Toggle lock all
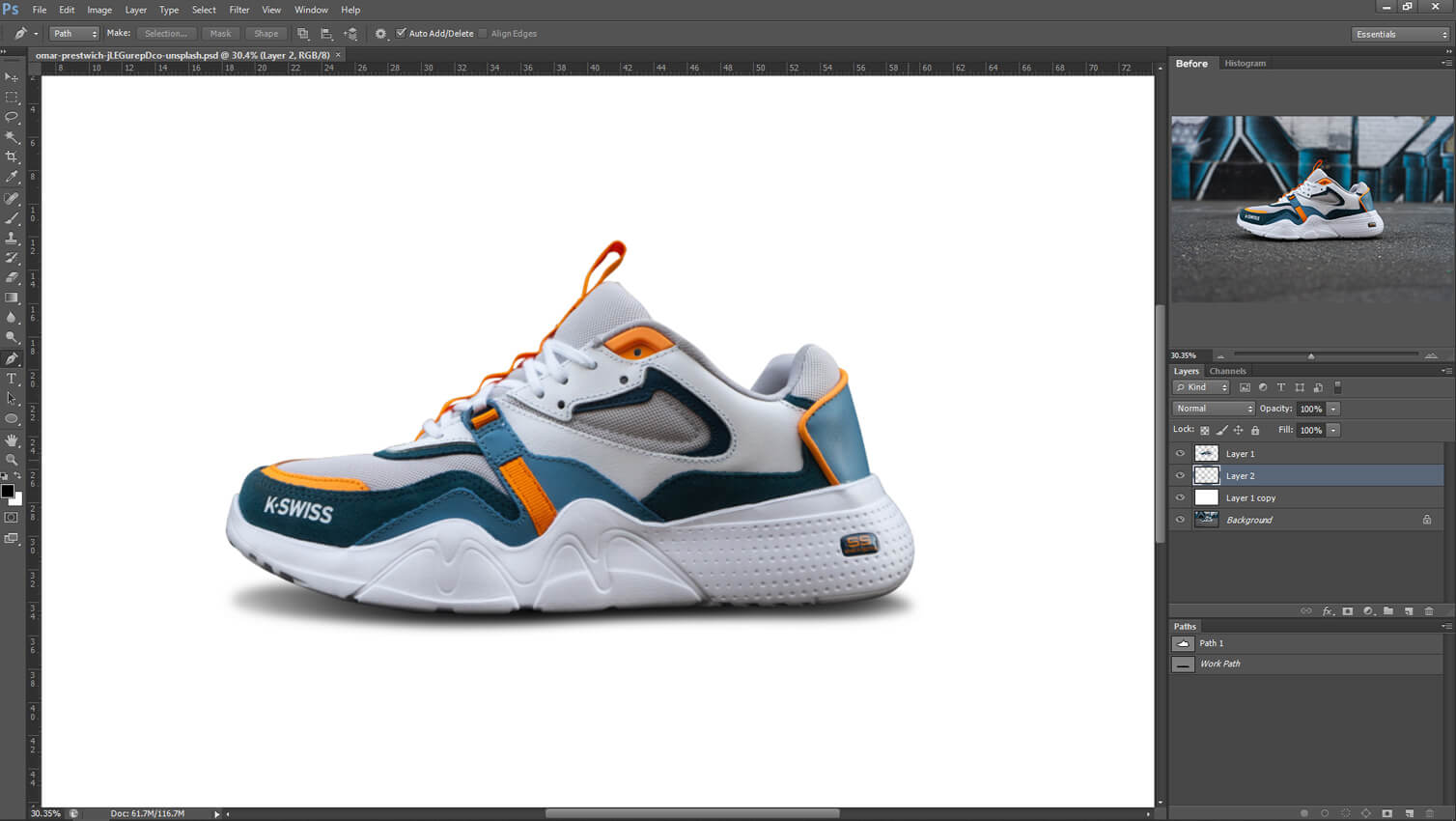Viewport: 1456px width, 821px height. click(x=1255, y=431)
